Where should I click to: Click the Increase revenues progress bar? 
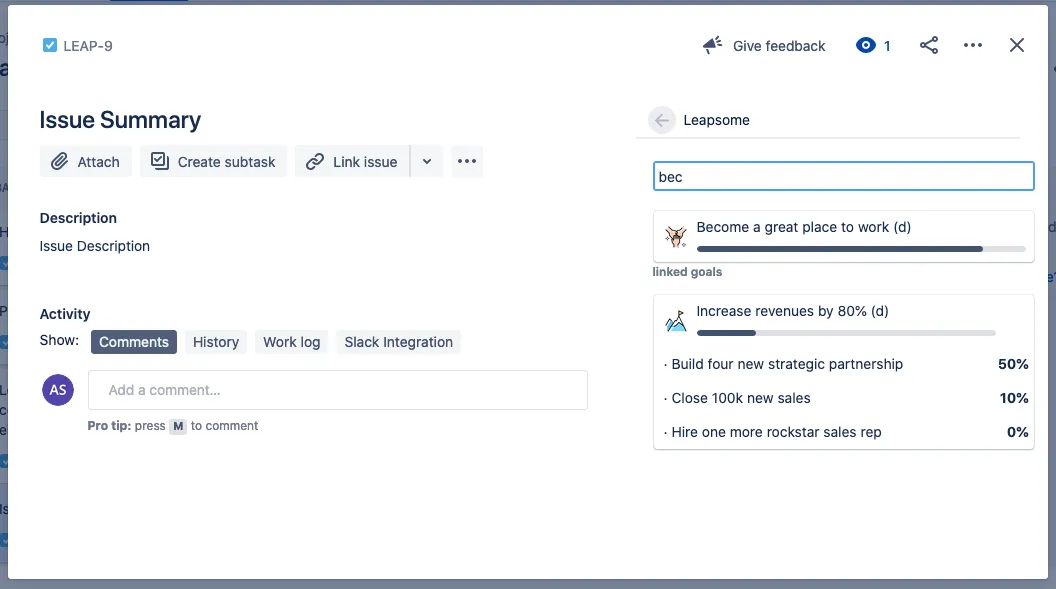tap(846, 333)
